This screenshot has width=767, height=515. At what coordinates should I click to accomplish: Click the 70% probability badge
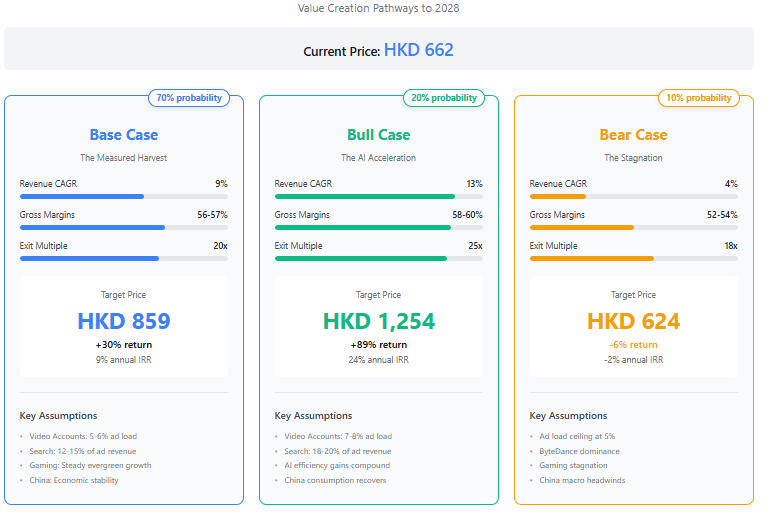pos(189,98)
